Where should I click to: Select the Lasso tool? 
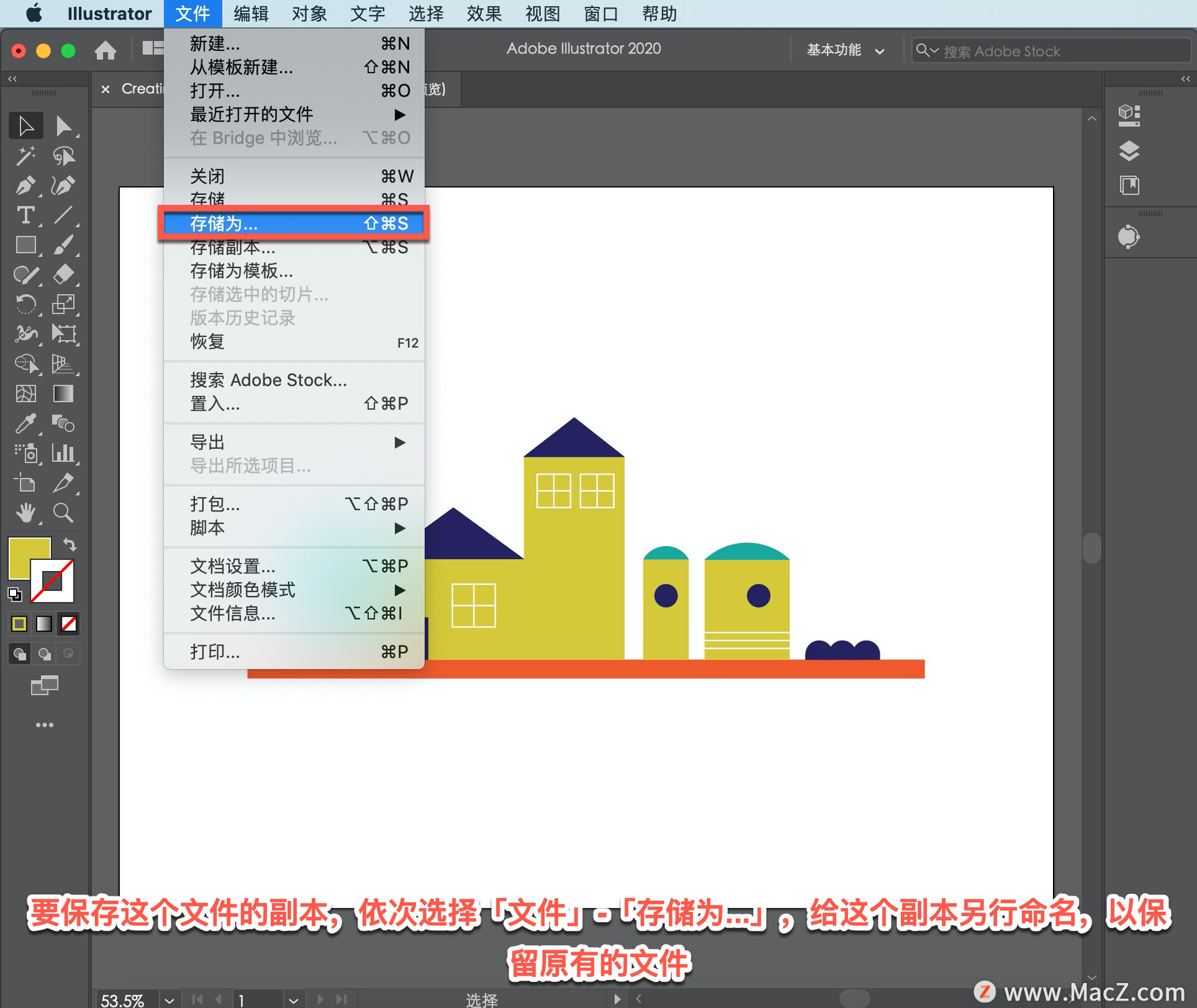tap(64, 156)
